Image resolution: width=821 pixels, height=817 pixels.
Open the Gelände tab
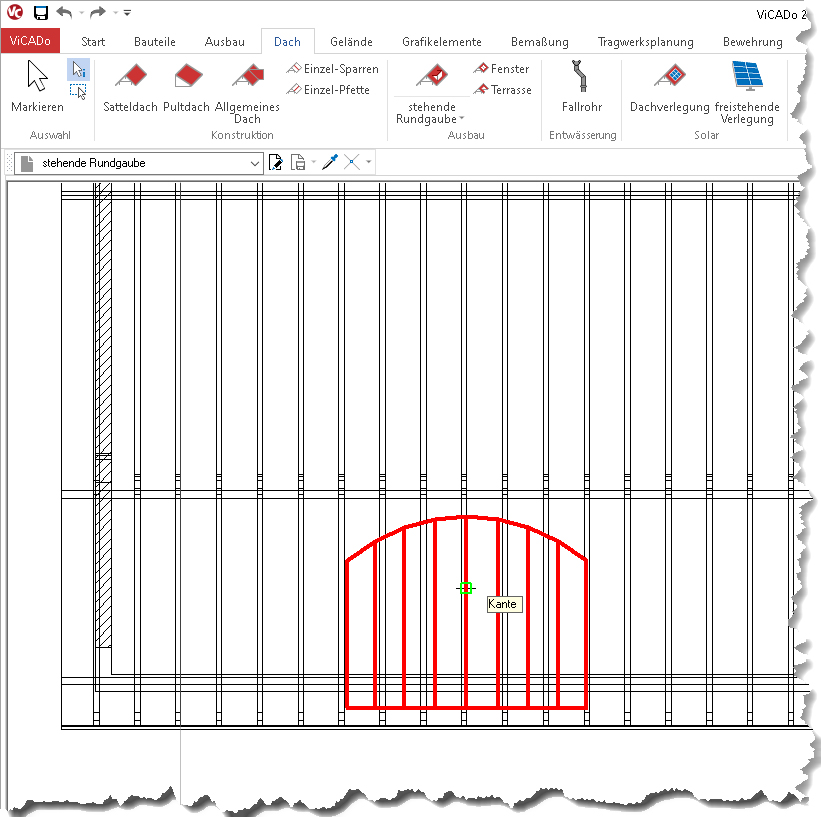351,42
